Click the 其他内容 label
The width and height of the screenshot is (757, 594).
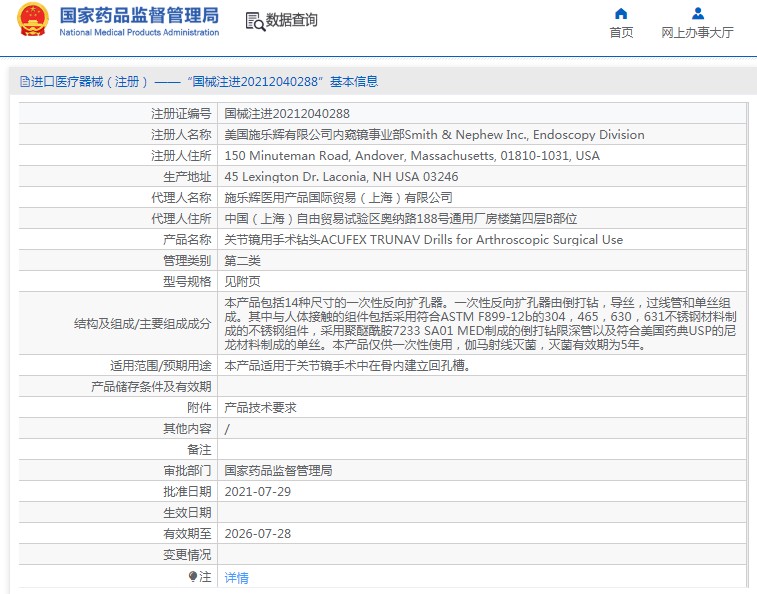point(187,429)
